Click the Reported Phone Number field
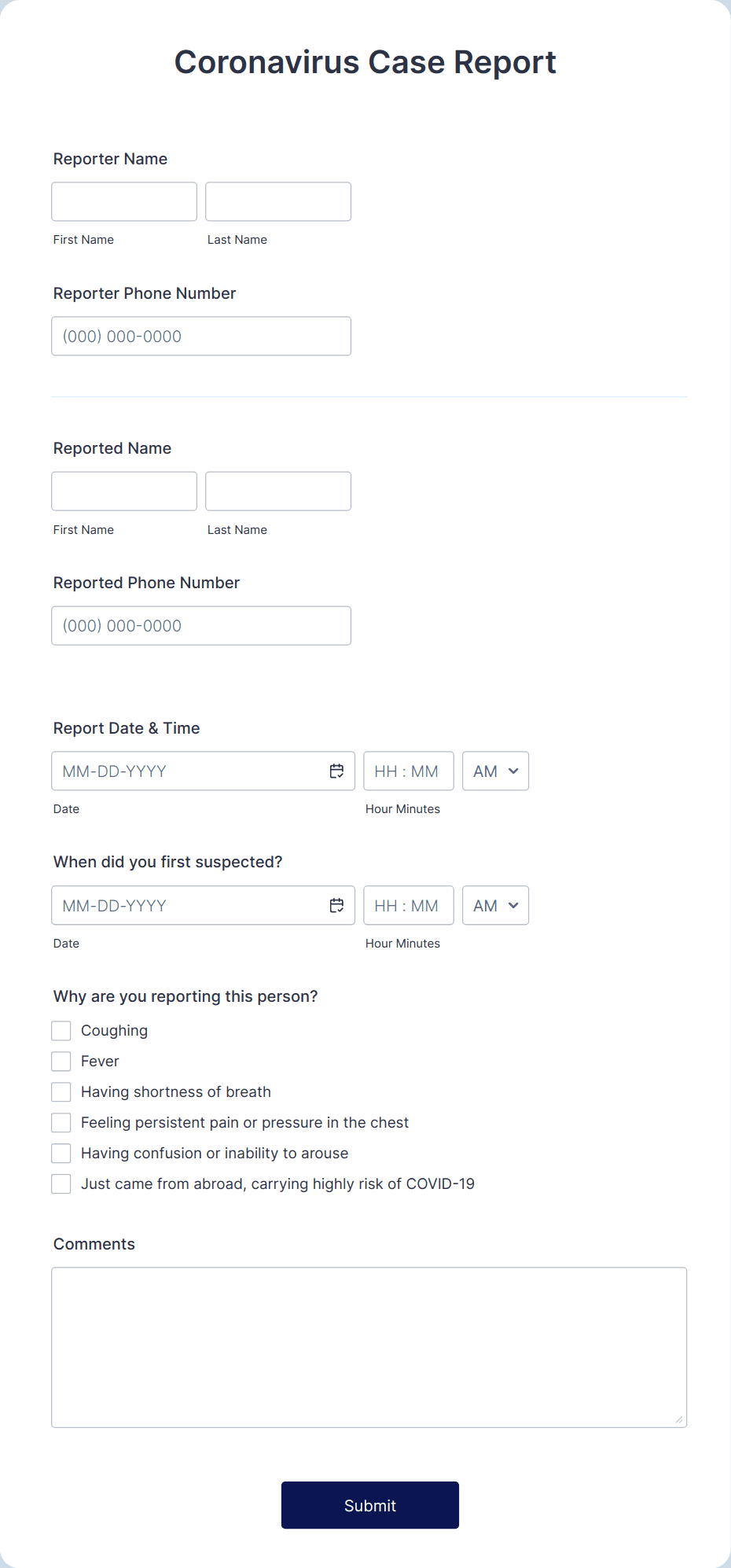The width and height of the screenshot is (731, 1568). tap(200, 625)
